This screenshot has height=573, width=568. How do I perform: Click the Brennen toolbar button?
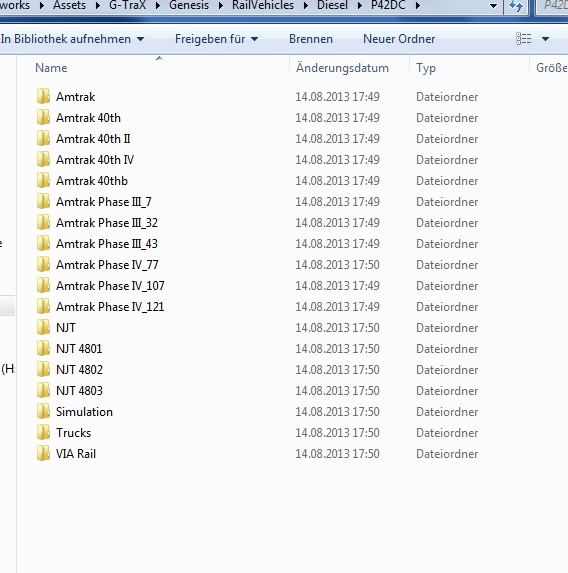[311, 39]
